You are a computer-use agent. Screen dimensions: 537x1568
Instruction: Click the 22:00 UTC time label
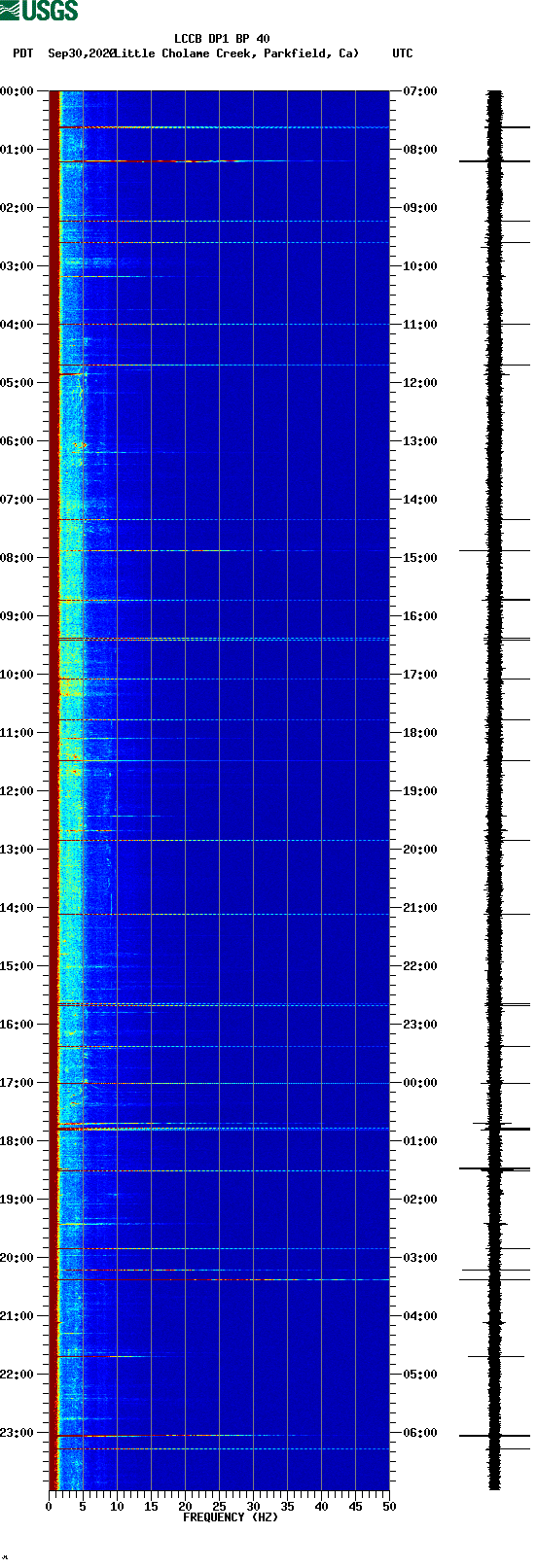tap(420, 966)
